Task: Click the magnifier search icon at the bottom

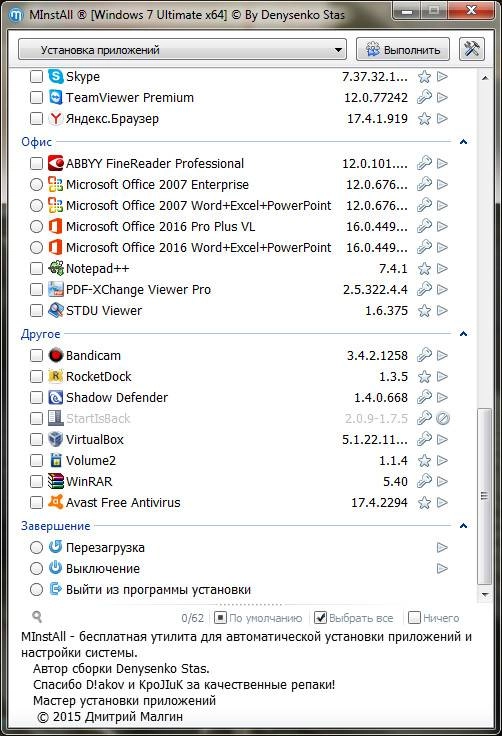Action: click(37, 617)
